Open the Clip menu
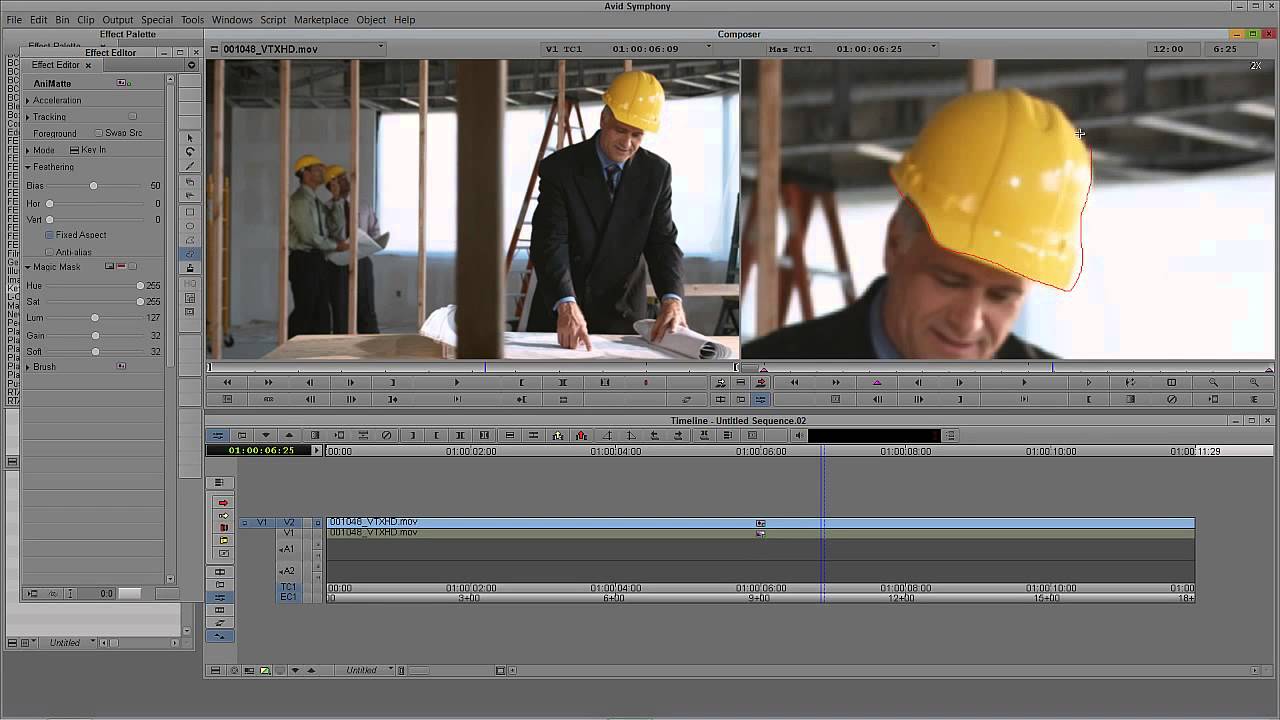This screenshot has height=720, width=1280. coord(86,20)
